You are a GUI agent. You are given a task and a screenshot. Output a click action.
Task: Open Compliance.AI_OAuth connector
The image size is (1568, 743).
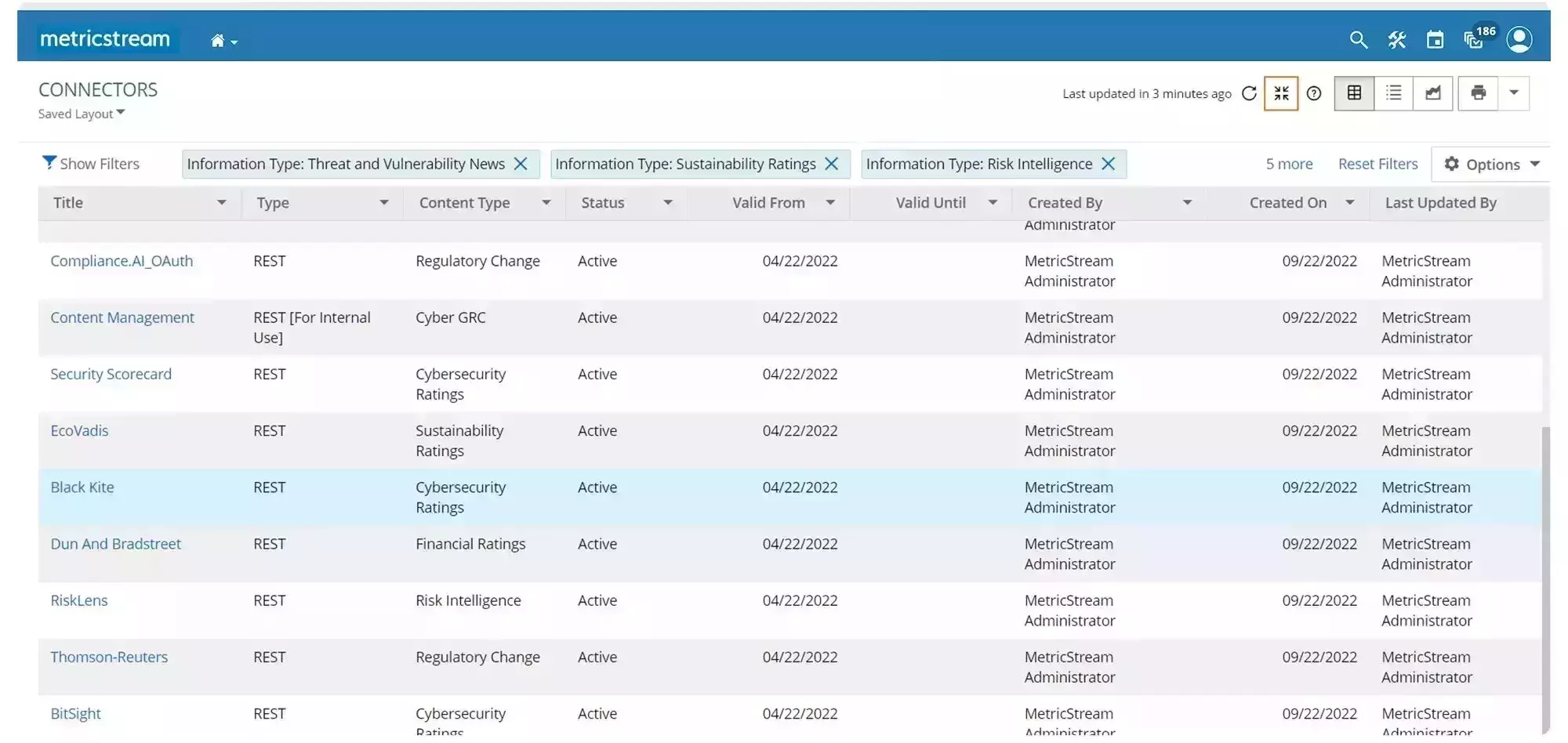(122, 261)
